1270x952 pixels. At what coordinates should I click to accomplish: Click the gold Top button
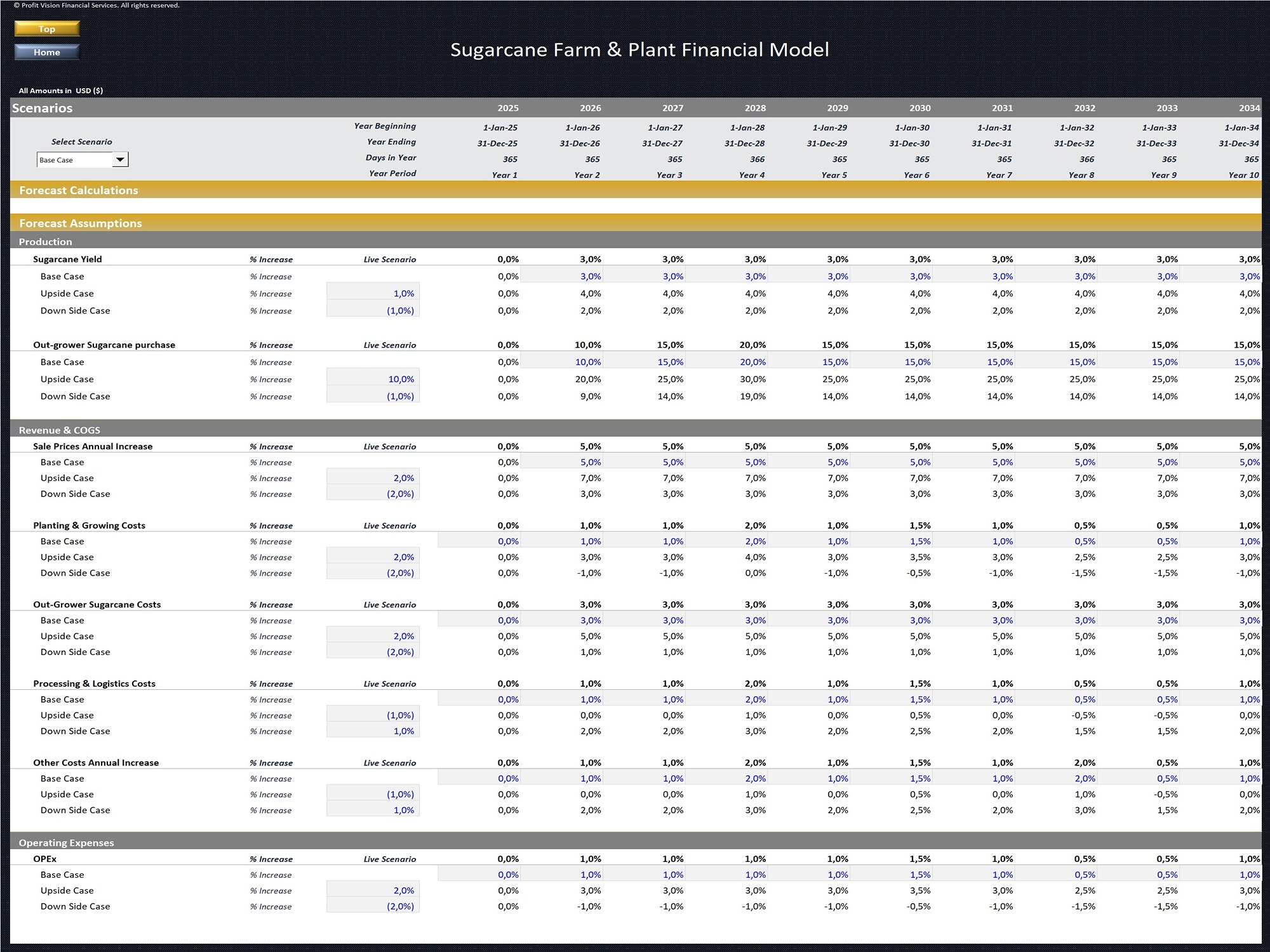pos(47,29)
